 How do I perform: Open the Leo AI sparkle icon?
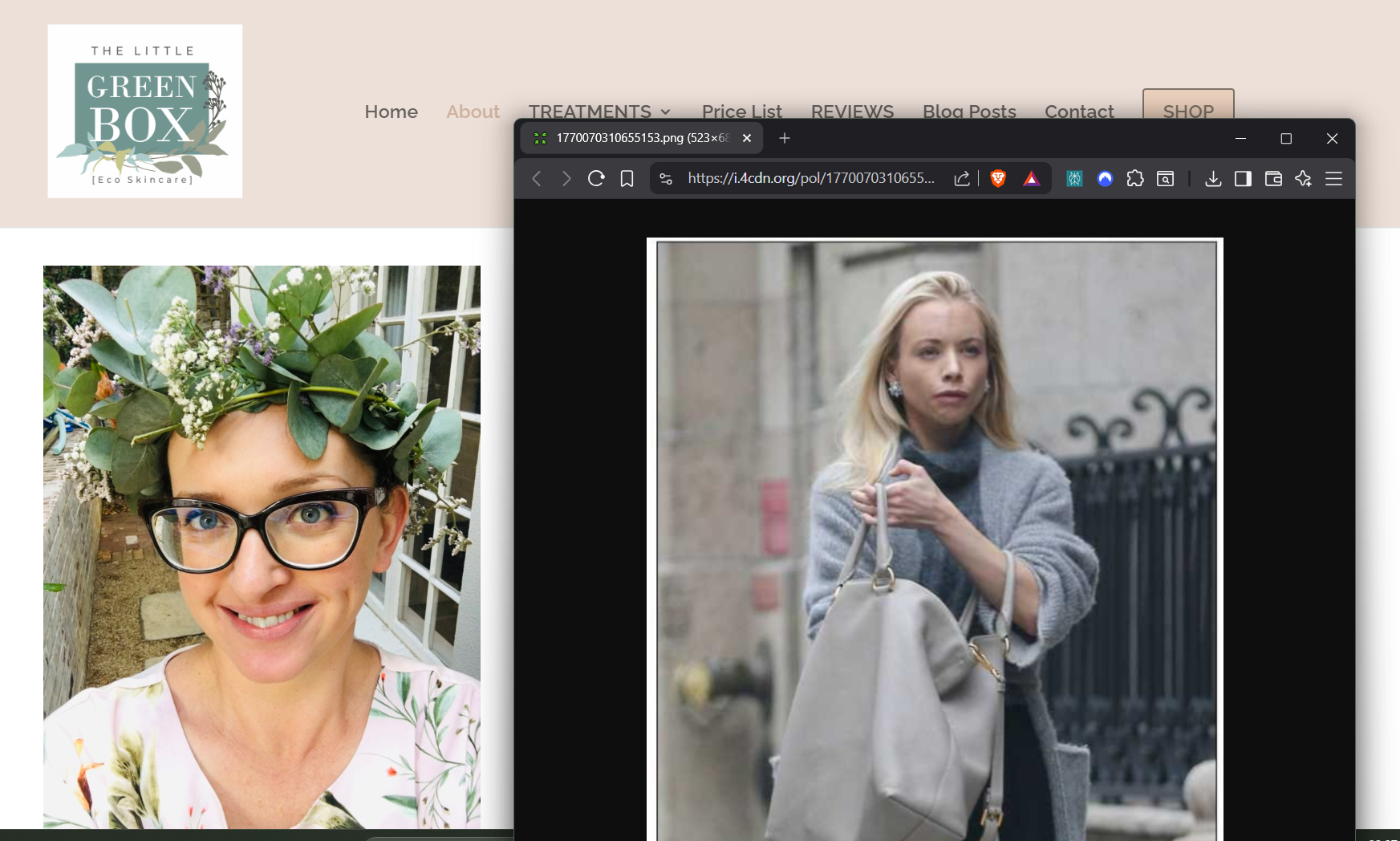[1303, 178]
